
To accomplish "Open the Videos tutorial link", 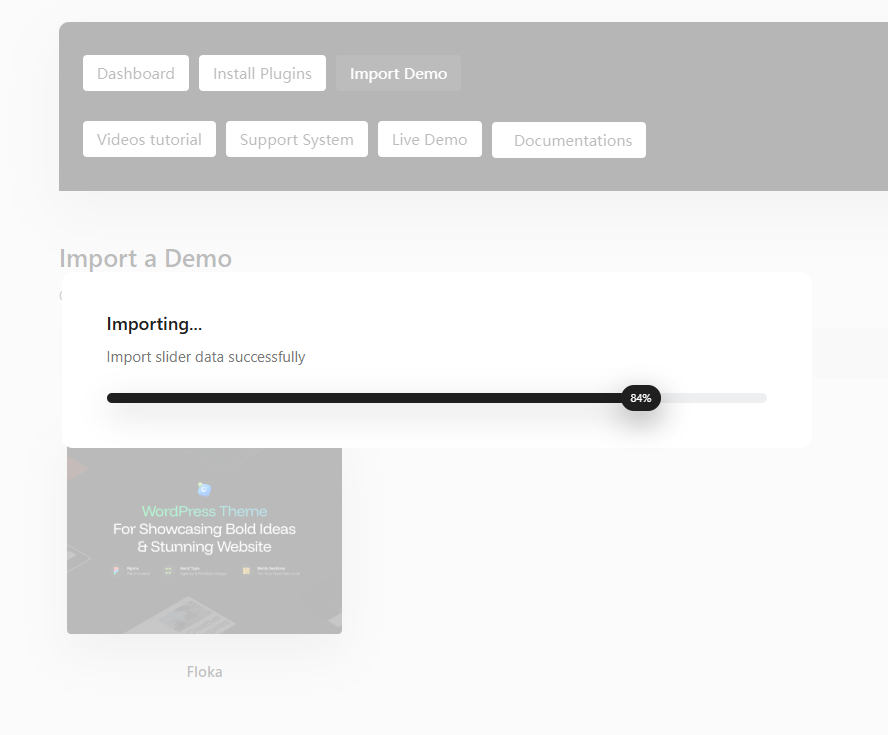I will coord(149,139).
